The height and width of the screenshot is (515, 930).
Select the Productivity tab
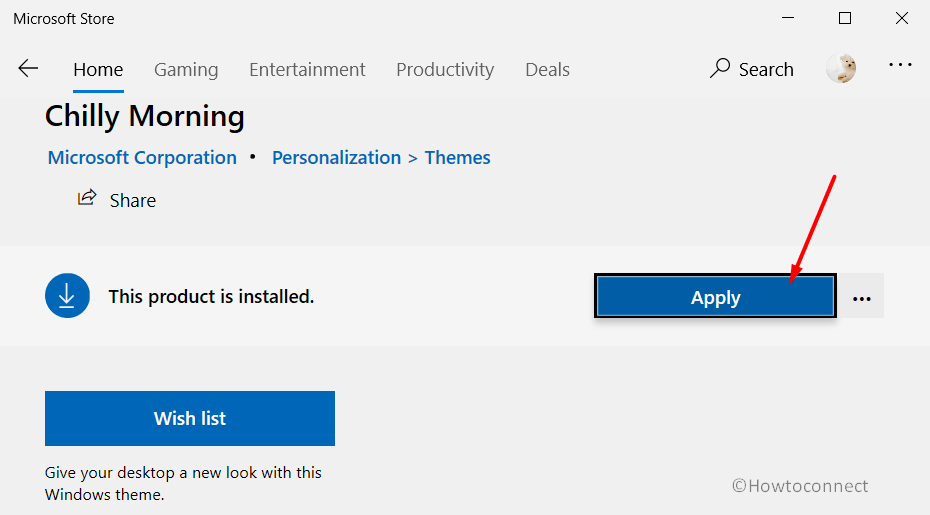pyautogui.click(x=445, y=70)
